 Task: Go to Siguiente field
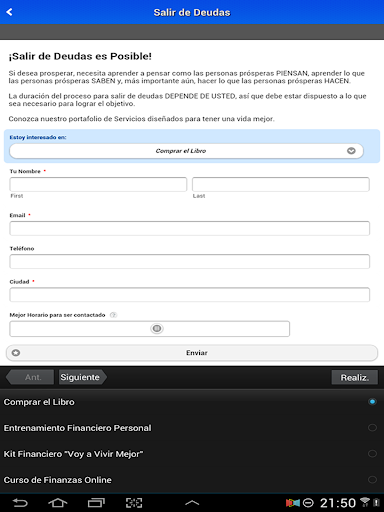tap(83, 377)
